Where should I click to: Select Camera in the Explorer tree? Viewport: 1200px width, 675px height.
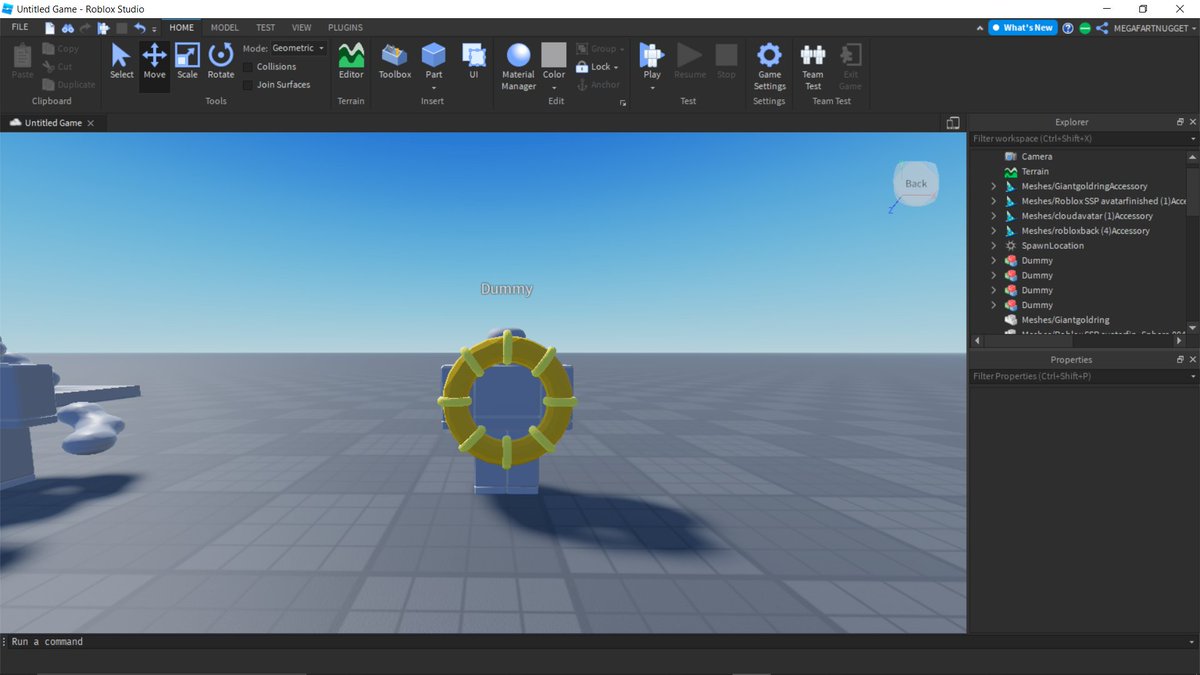(1036, 157)
